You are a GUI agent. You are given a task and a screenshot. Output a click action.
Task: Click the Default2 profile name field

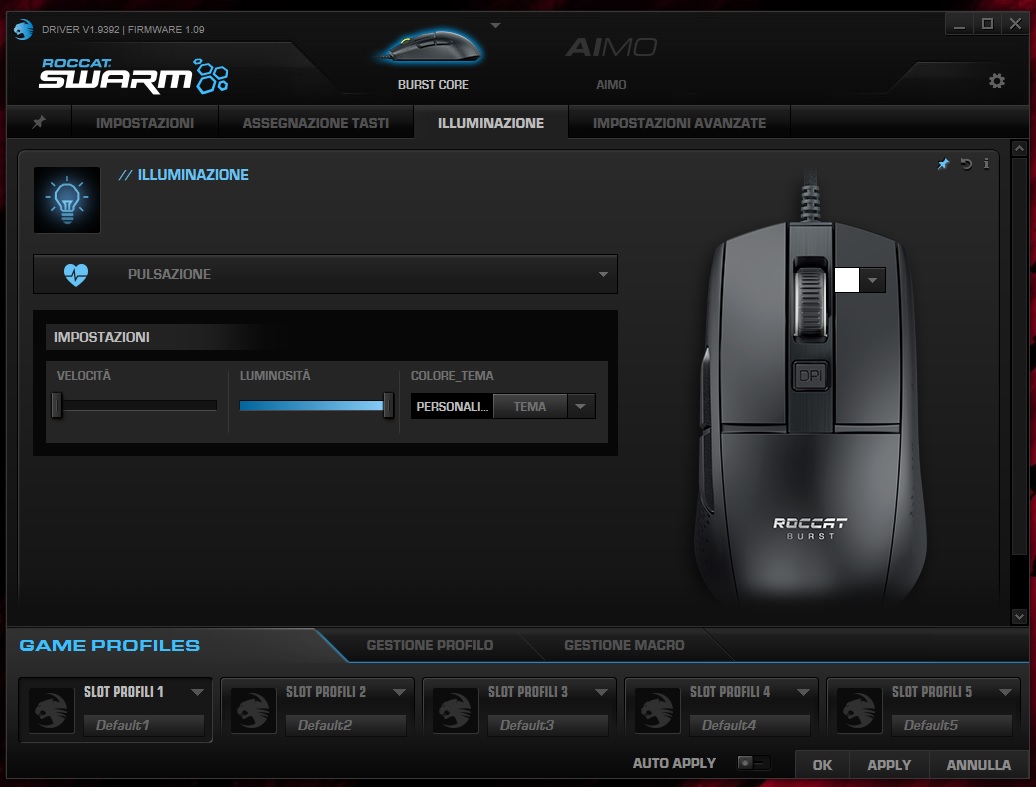(346, 725)
